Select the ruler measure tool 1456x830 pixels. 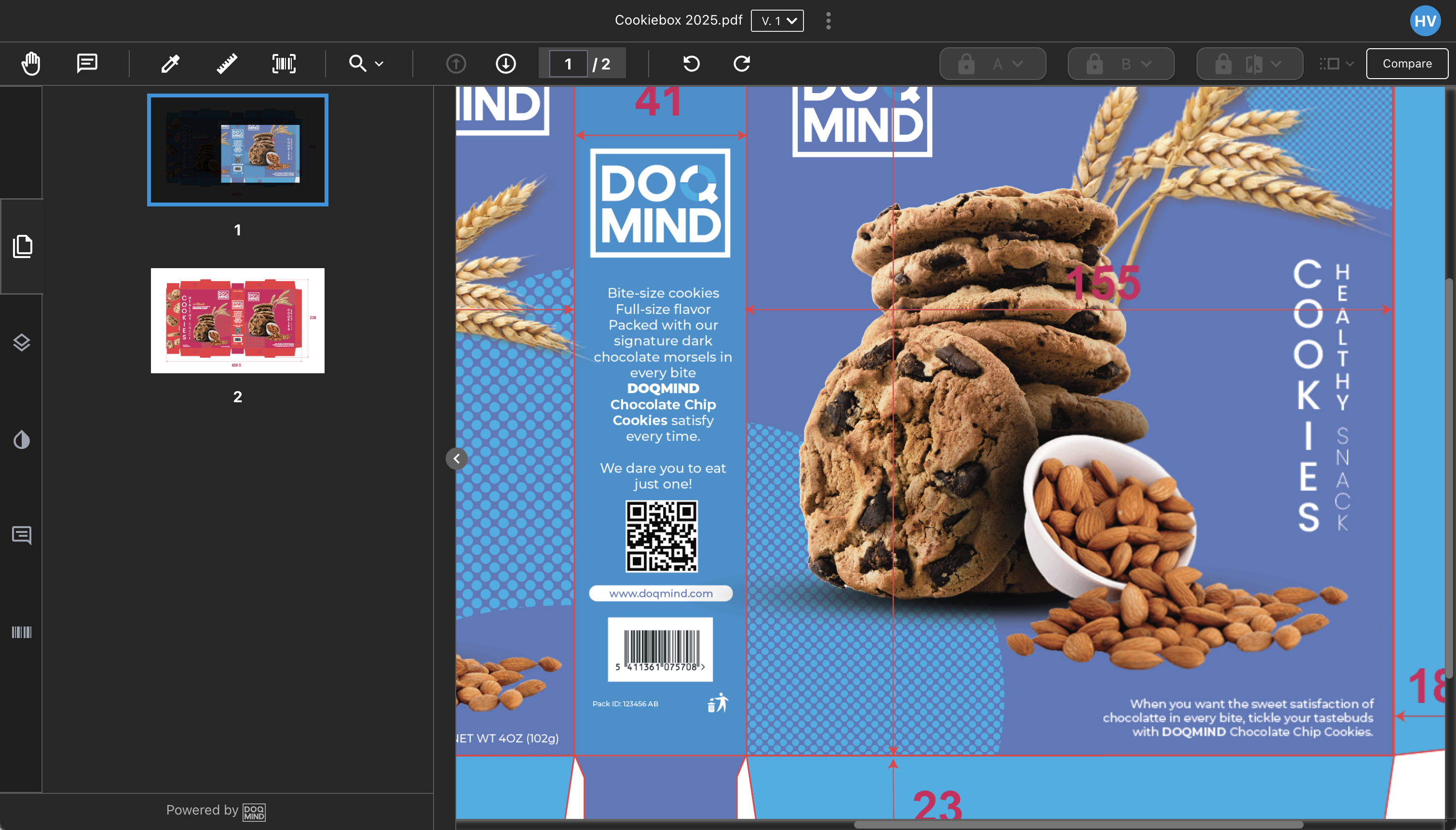pyautogui.click(x=227, y=63)
